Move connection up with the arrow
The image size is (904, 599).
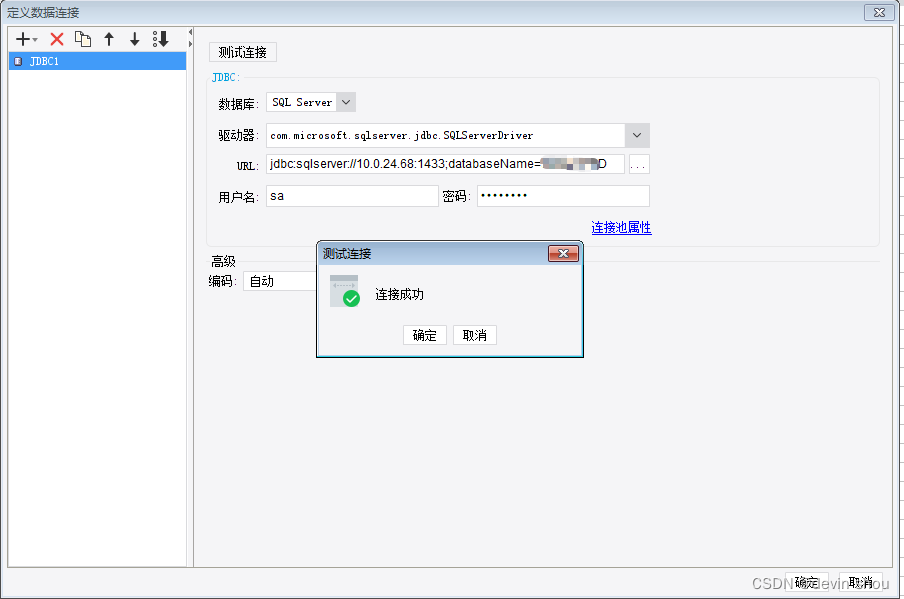(109, 39)
